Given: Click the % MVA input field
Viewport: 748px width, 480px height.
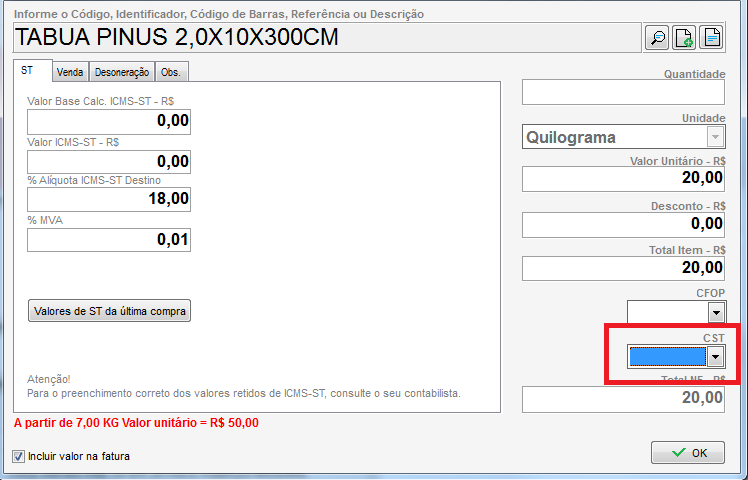Looking at the screenshot, I should click(108, 240).
